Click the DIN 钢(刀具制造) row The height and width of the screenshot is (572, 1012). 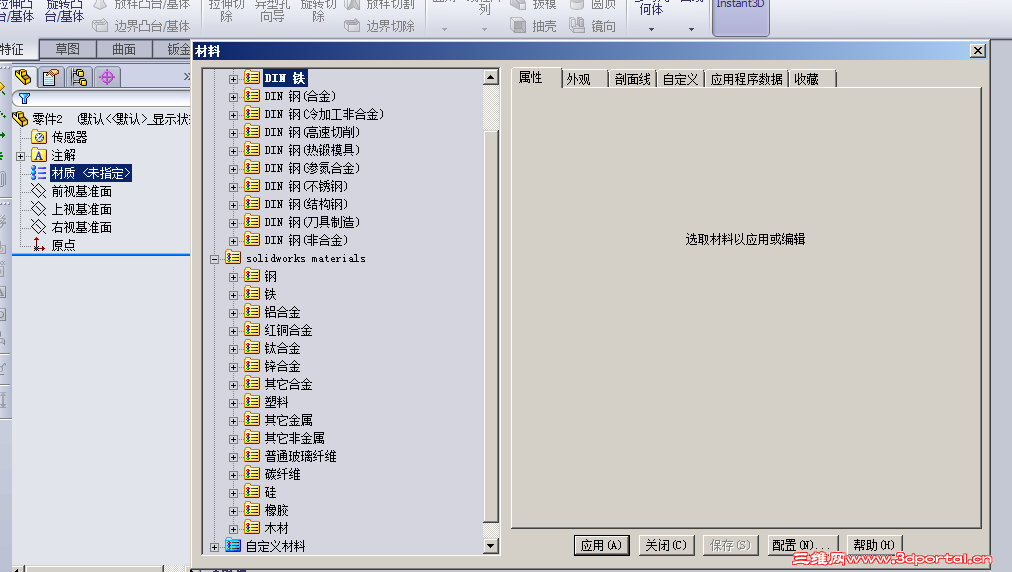pos(312,222)
